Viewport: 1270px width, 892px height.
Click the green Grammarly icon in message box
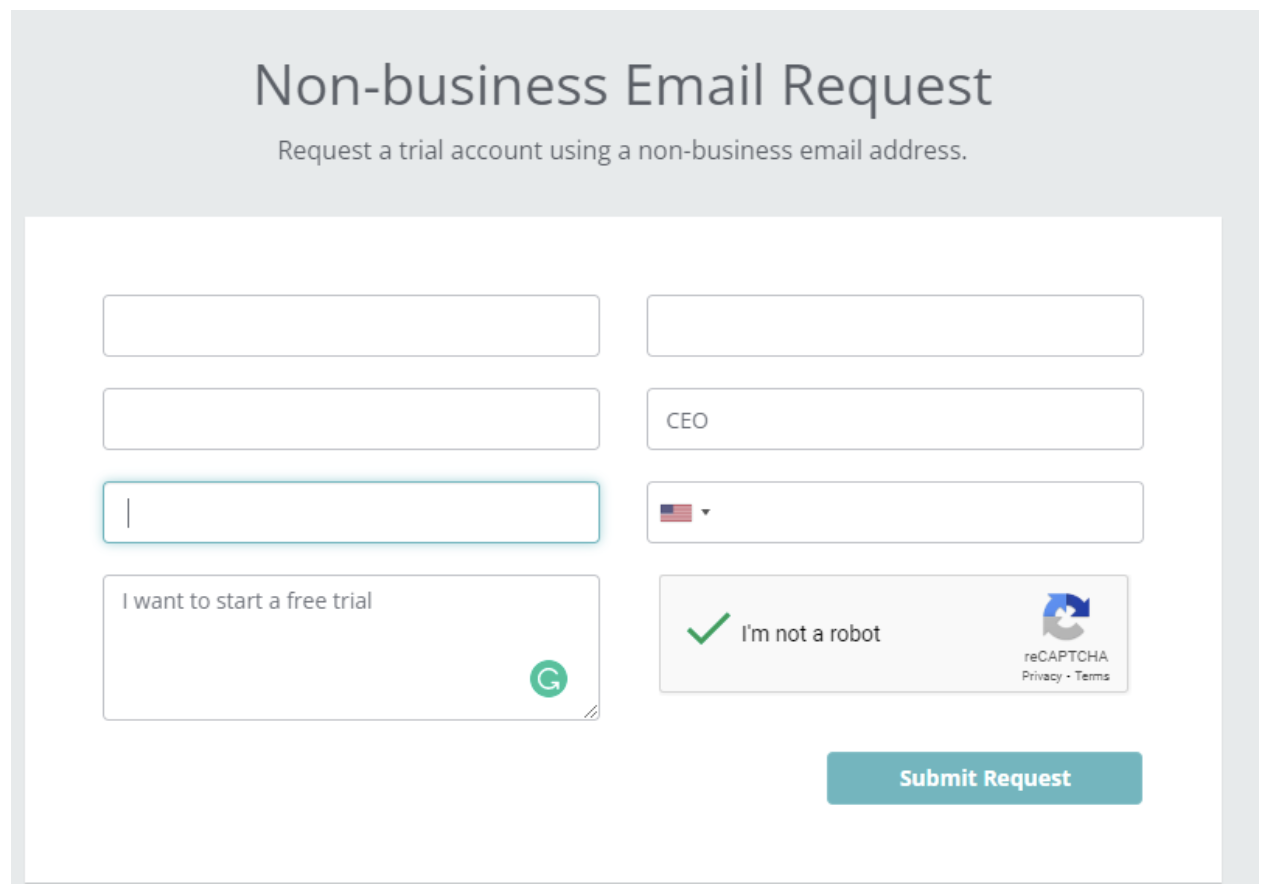548,680
